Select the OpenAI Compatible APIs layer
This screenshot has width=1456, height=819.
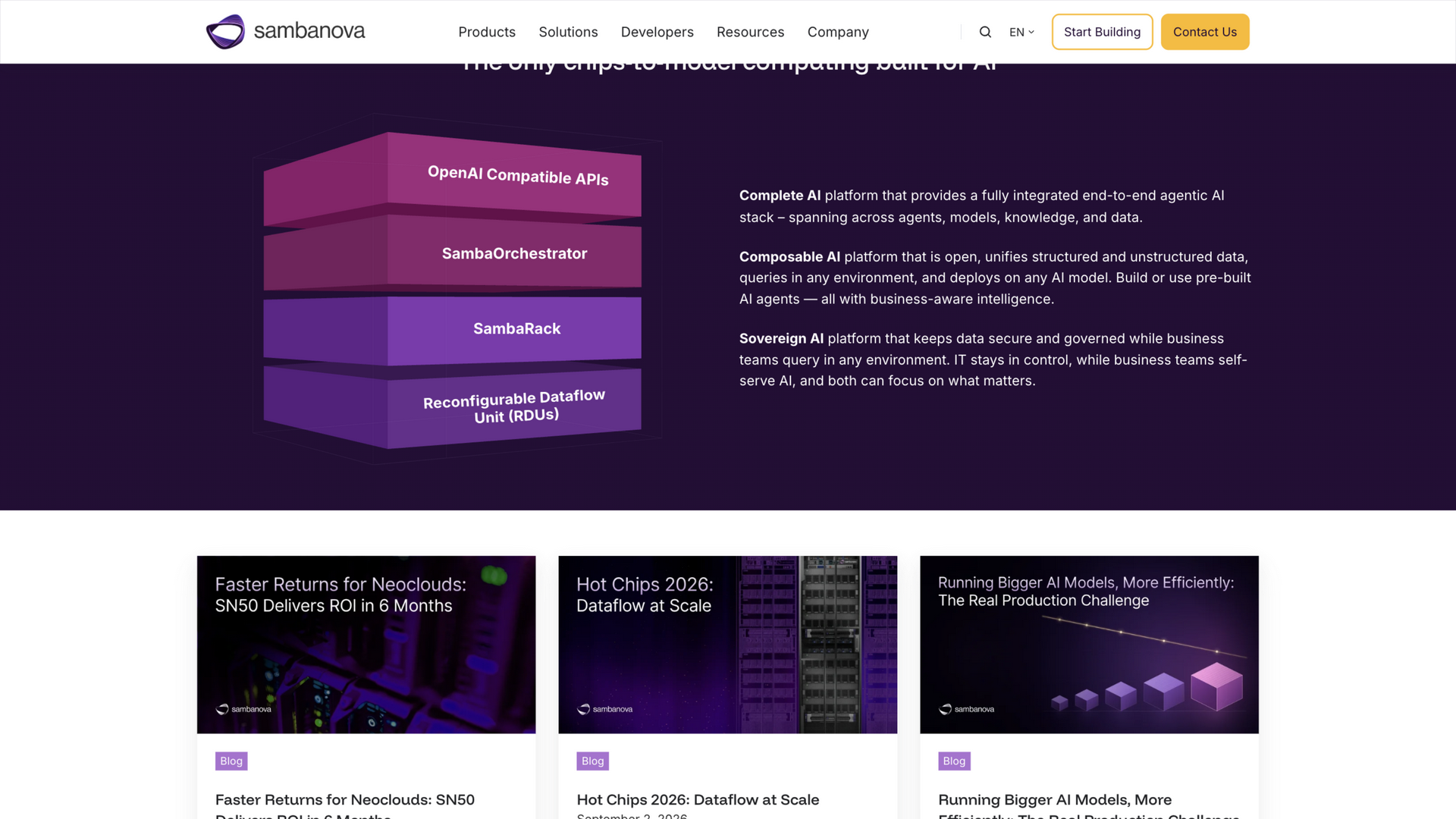[x=453, y=178]
